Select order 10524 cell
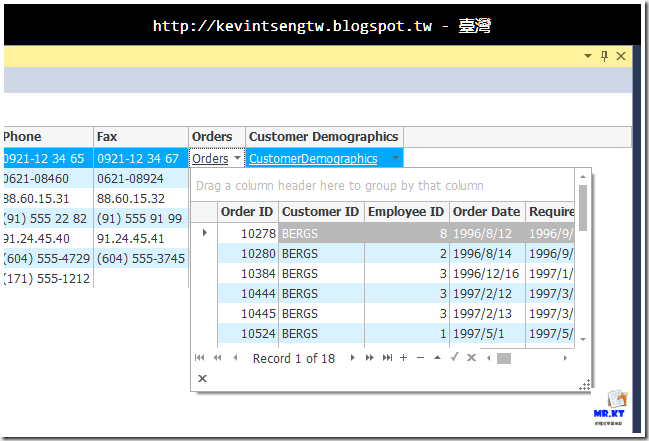 pos(248,333)
